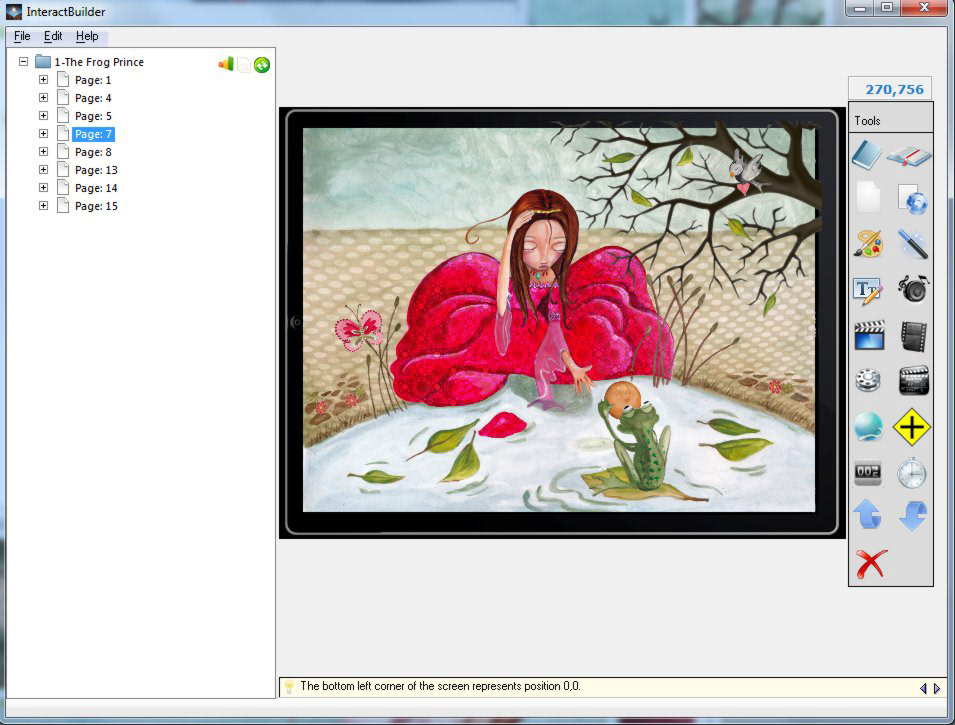Select Page: 15 in the tree

96,206
